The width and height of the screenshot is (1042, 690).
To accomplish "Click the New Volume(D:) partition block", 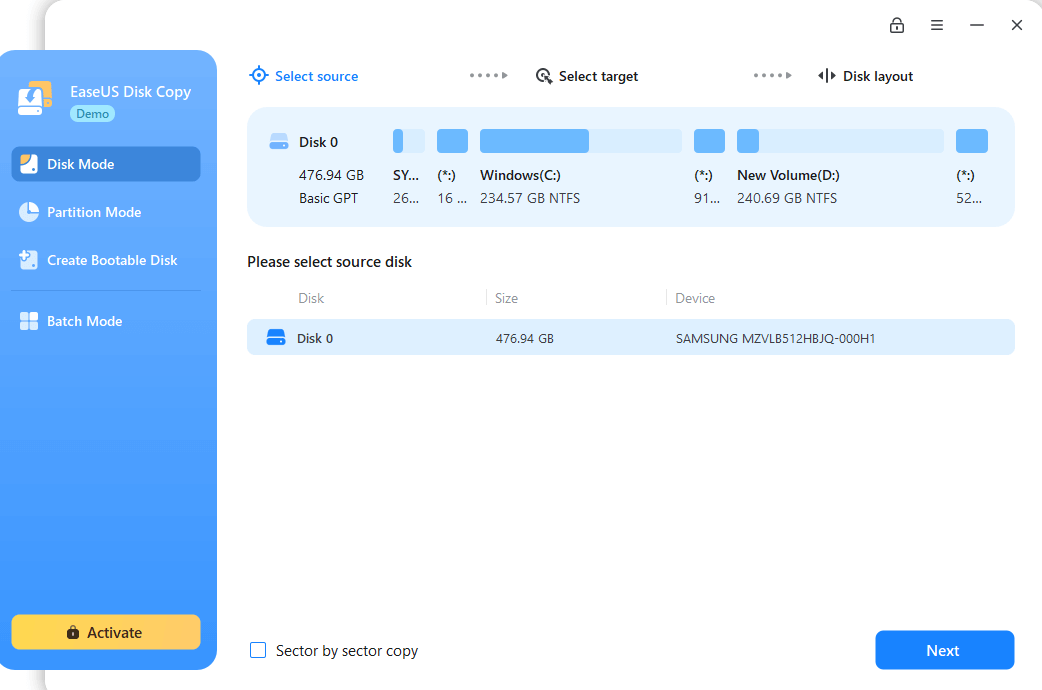I will click(839, 140).
